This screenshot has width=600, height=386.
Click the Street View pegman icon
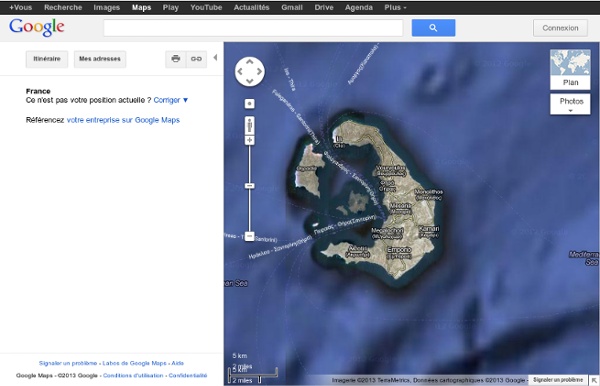coord(249,125)
